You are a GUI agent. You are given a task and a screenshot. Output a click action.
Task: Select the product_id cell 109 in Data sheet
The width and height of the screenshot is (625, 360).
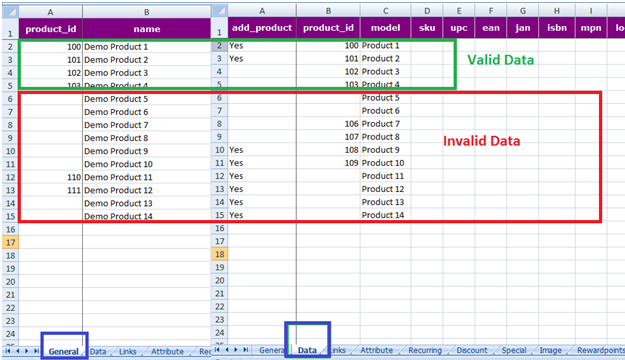pyautogui.click(x=328, y=163)
